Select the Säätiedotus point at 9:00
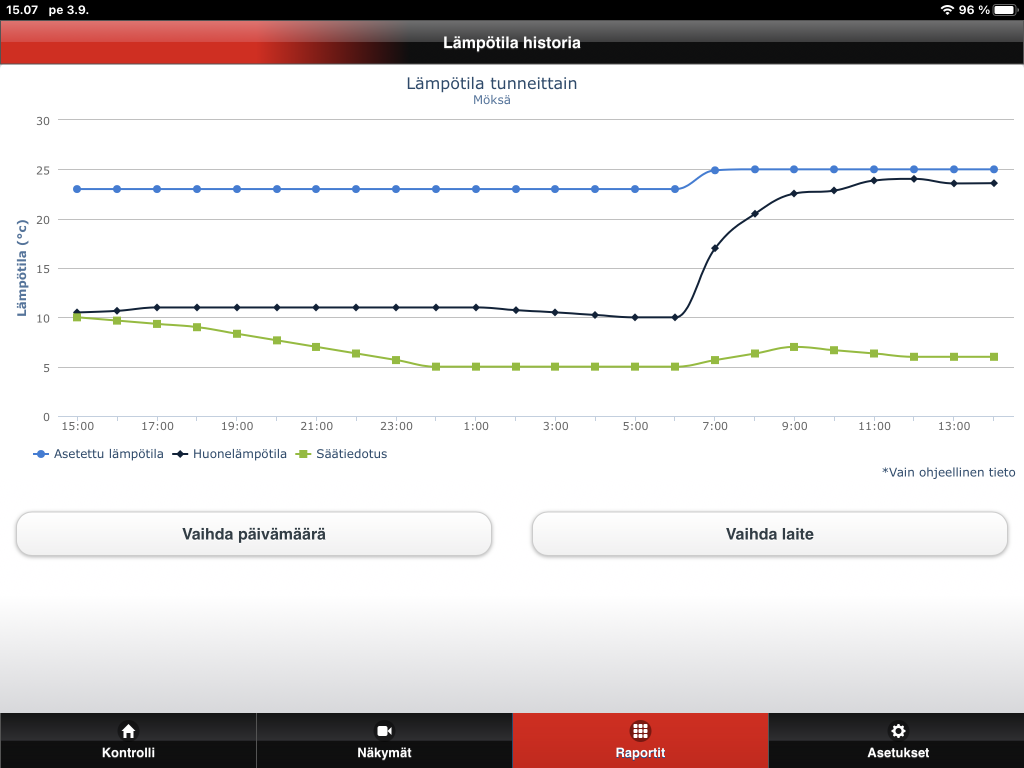The width and height of the screenshot is (1024, 768). click(x=794, y=347)
